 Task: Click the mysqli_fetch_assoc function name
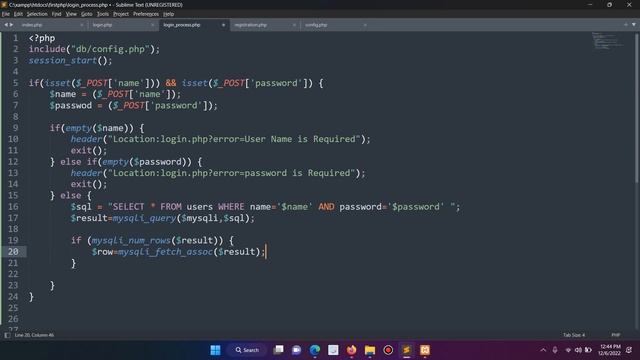[165, 252]
